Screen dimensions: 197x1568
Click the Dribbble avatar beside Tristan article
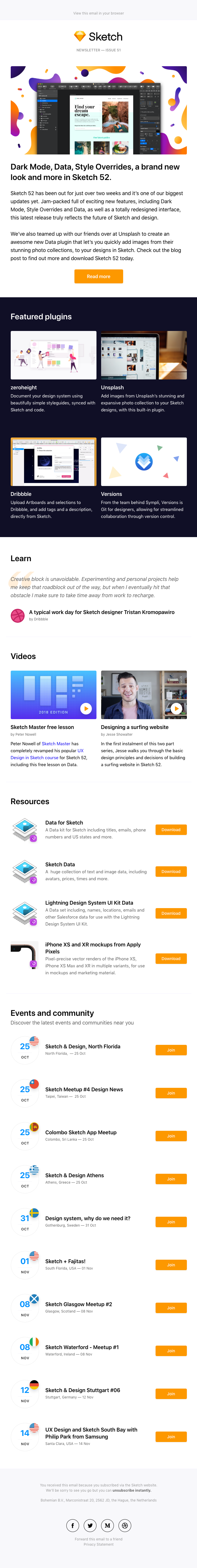[18, 615]
